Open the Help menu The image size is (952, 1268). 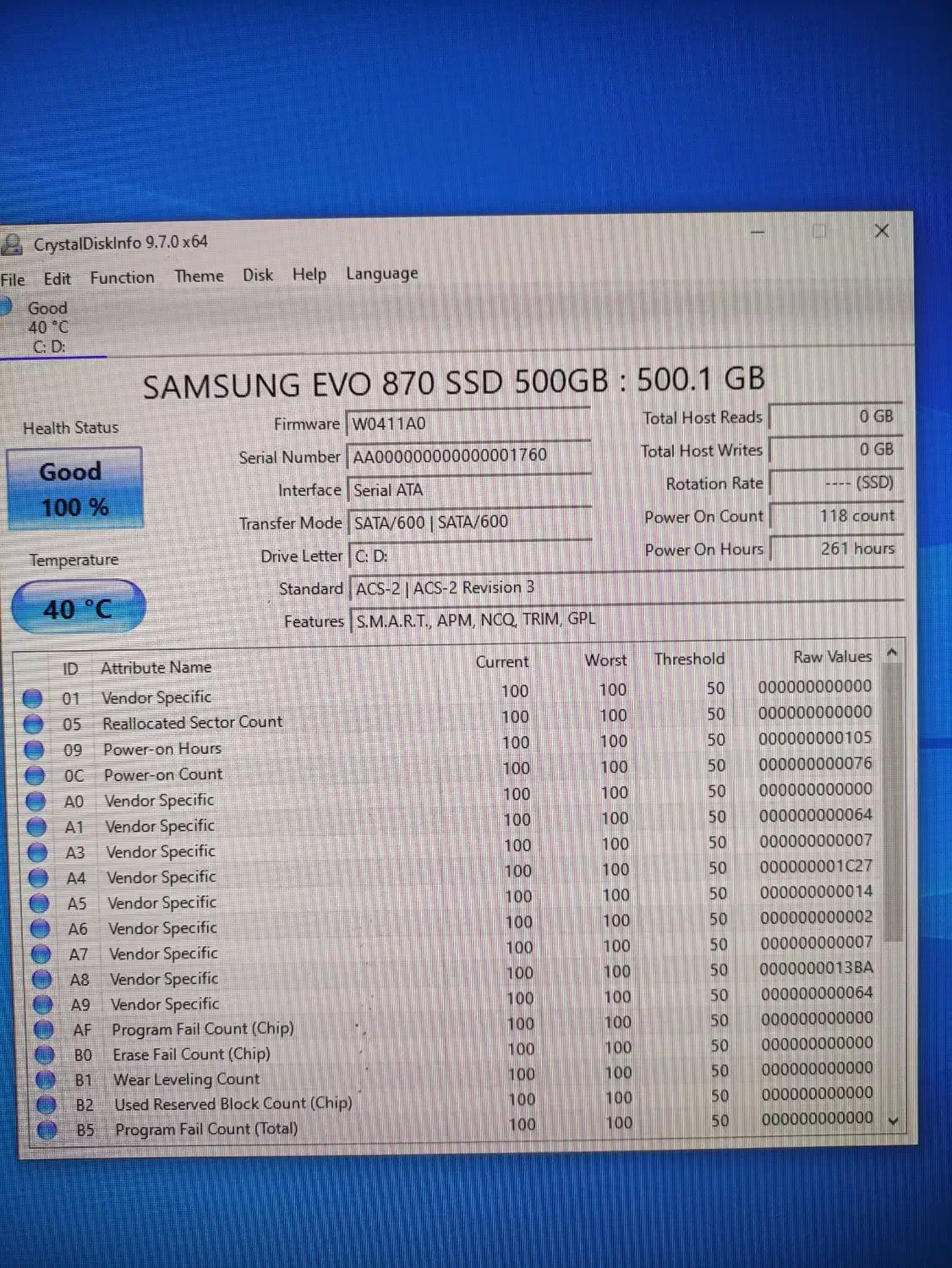(x=309, y=274)
